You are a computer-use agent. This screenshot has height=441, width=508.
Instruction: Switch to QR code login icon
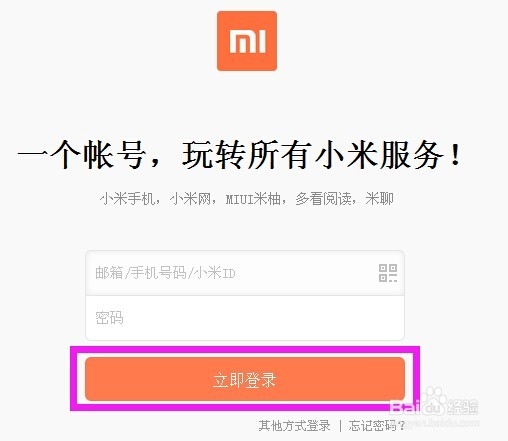click(x=388, y=273)
